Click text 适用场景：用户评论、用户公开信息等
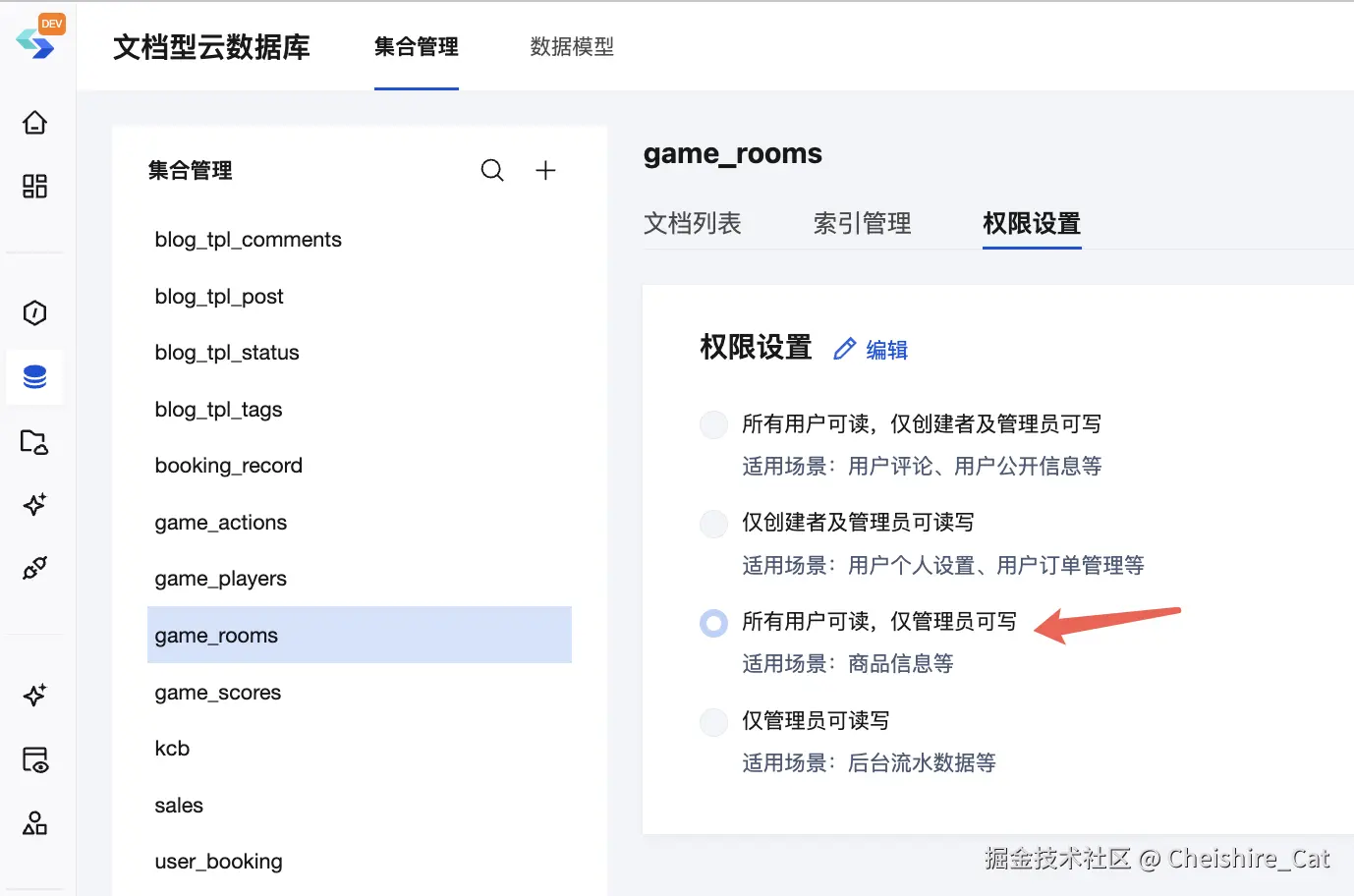1354x896 pixels. point(922,466)
